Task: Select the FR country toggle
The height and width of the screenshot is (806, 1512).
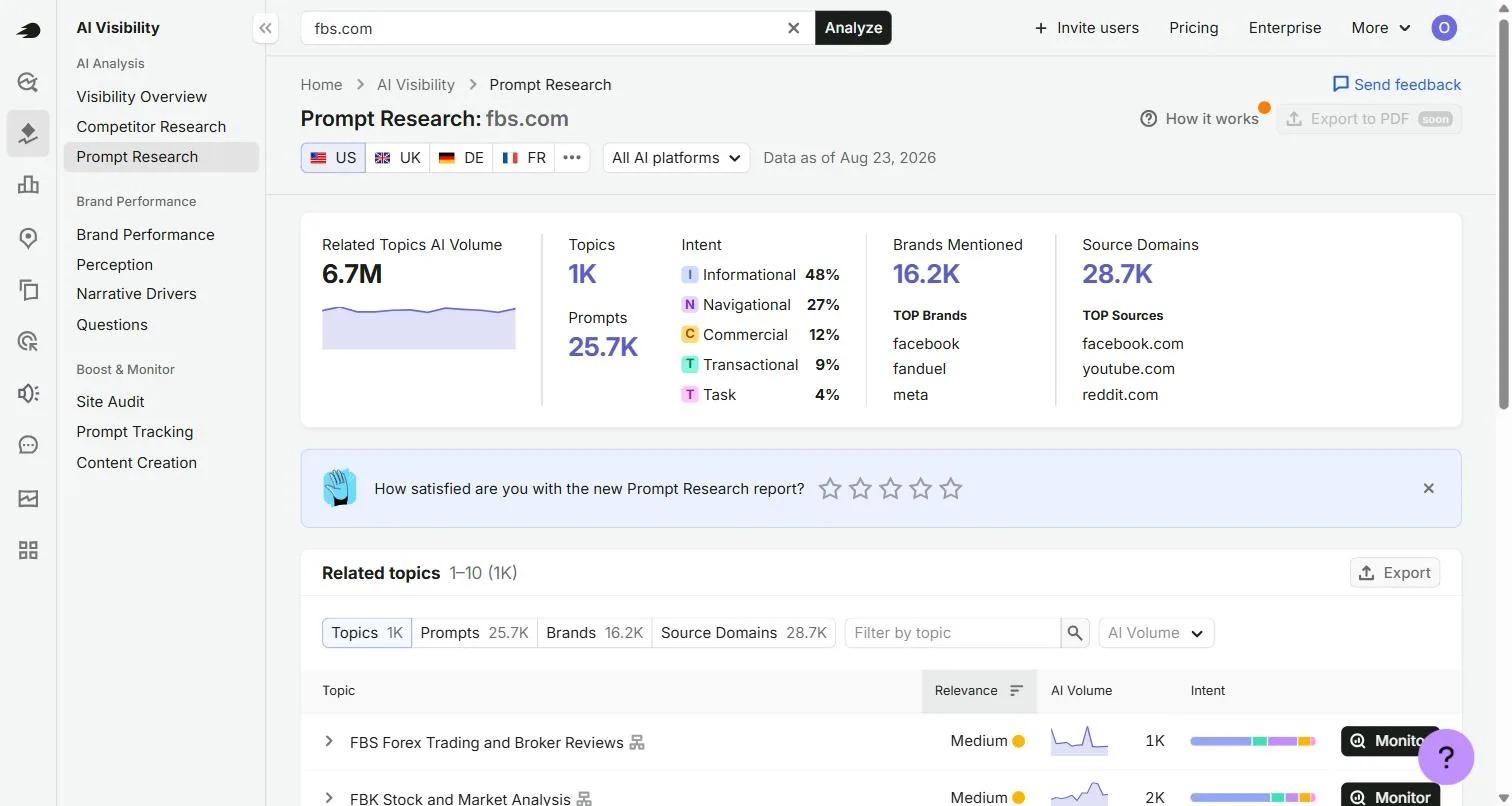Action: [524, 157]
